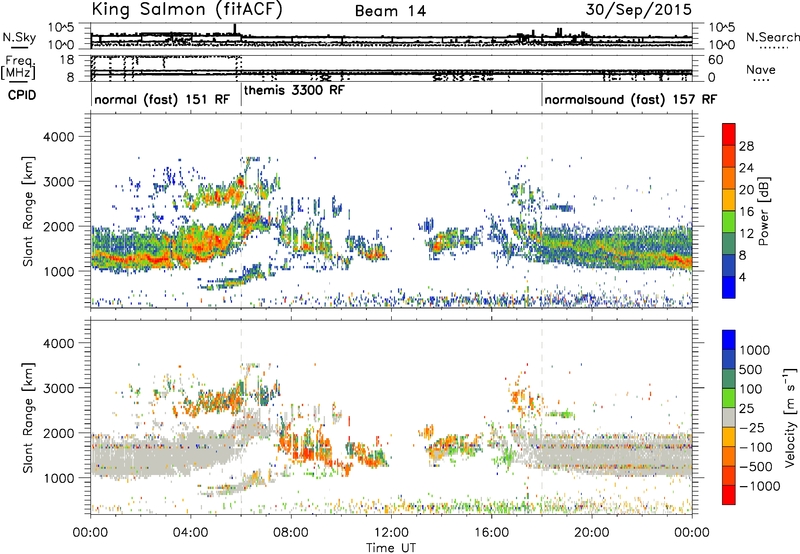Click the Slant Range [km] label of the velocity panel

[28, 417]
